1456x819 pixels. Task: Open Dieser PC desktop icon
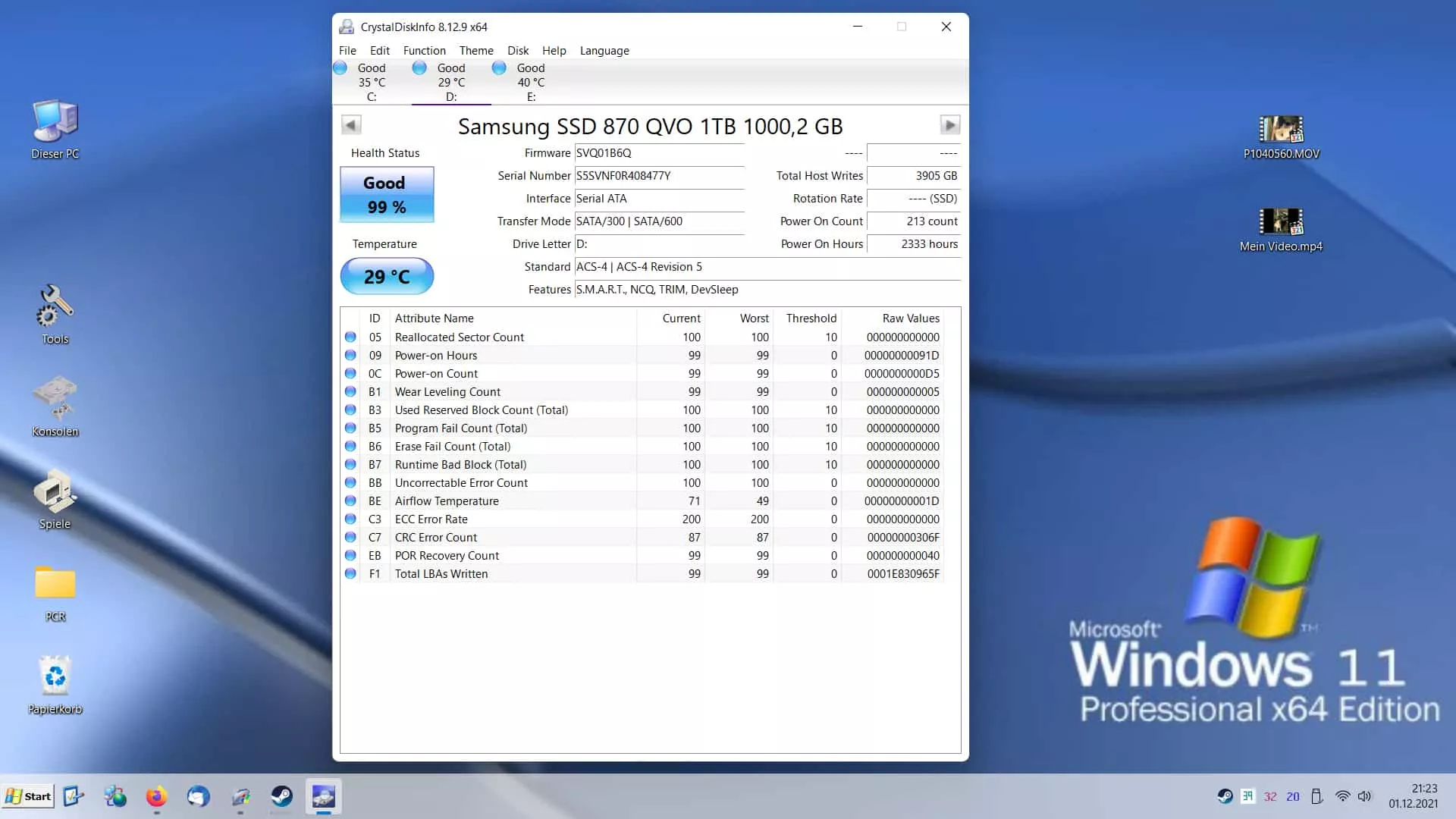point(55,129)
